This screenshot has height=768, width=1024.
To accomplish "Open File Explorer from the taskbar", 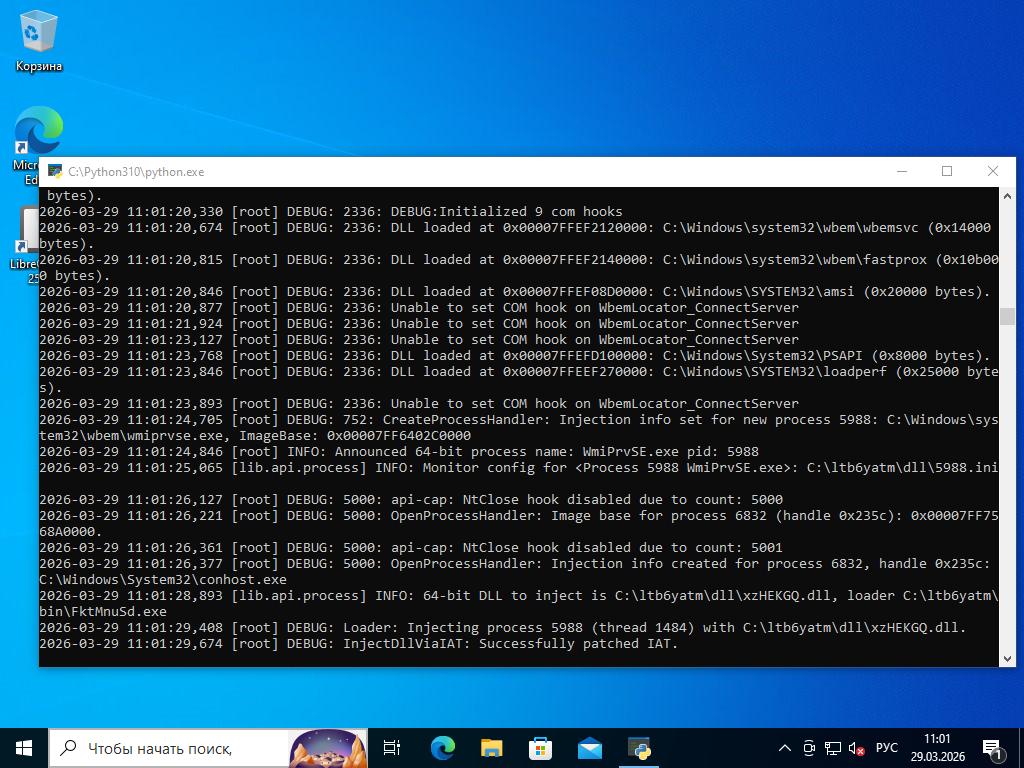I will (x=491, y=748).
